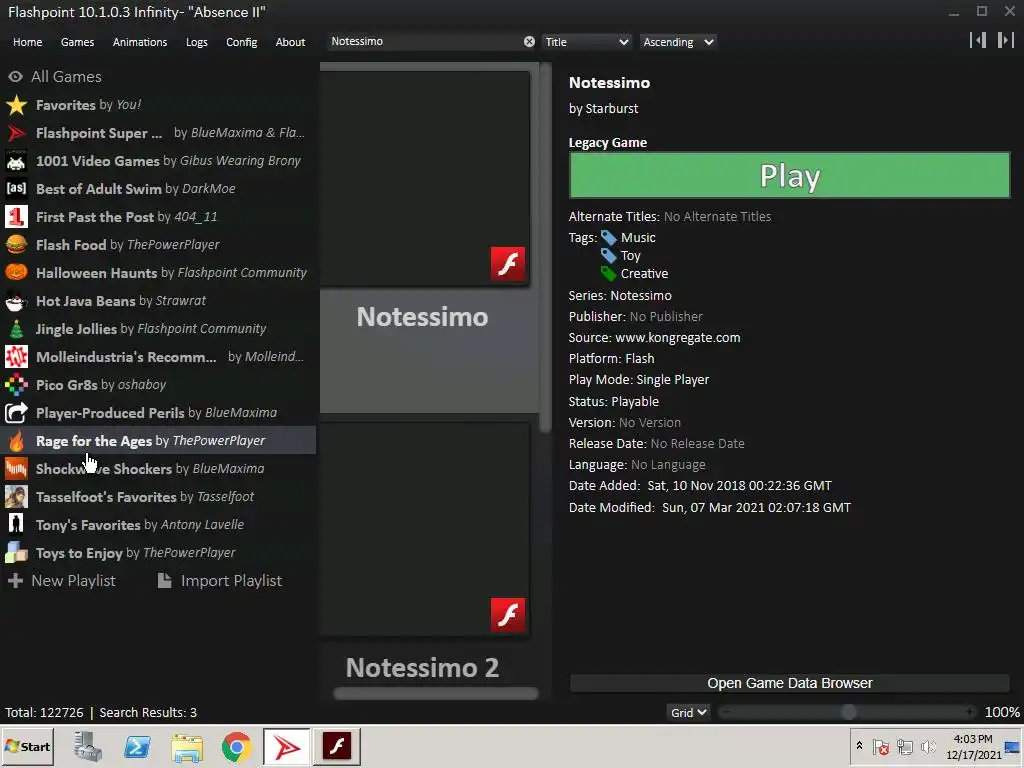The height and width of the screenshot is (768, 1024).
Task: Click the First Past the Post icon
Action: click(16, 217)
